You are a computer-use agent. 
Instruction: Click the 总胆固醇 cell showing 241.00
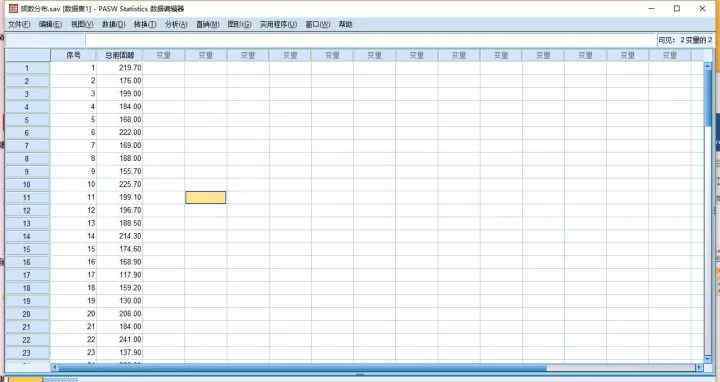(120, 339)
